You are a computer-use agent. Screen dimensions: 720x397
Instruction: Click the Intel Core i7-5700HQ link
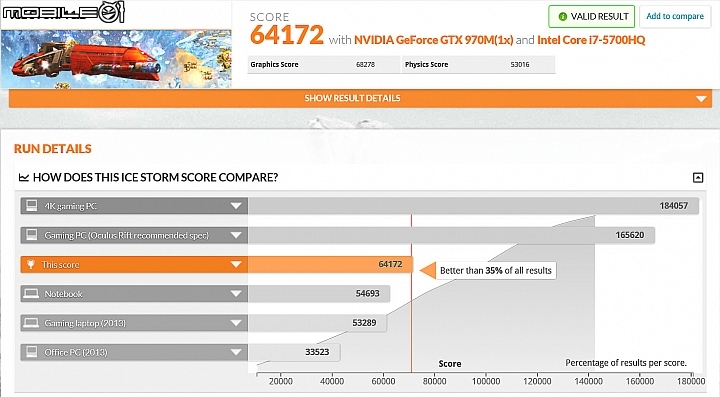pyautogui.click(x=591, y=40)
